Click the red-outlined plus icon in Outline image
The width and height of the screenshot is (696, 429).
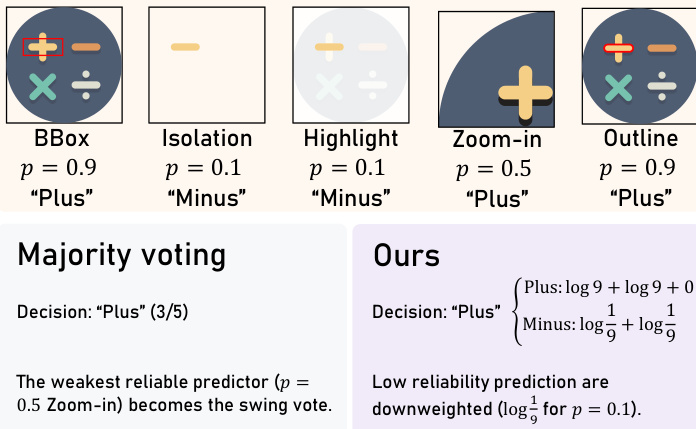(618, 47)
